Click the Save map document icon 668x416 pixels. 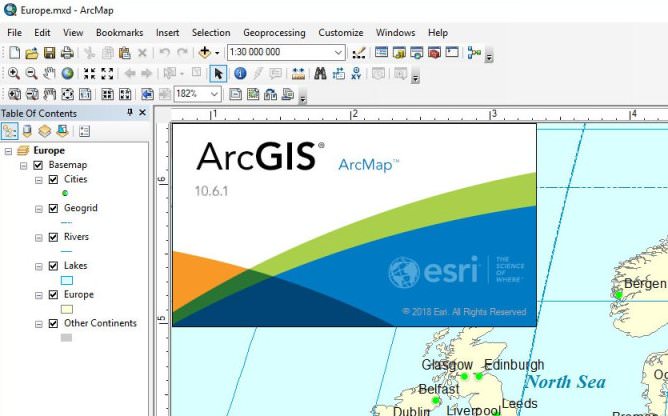pos(49,53)
